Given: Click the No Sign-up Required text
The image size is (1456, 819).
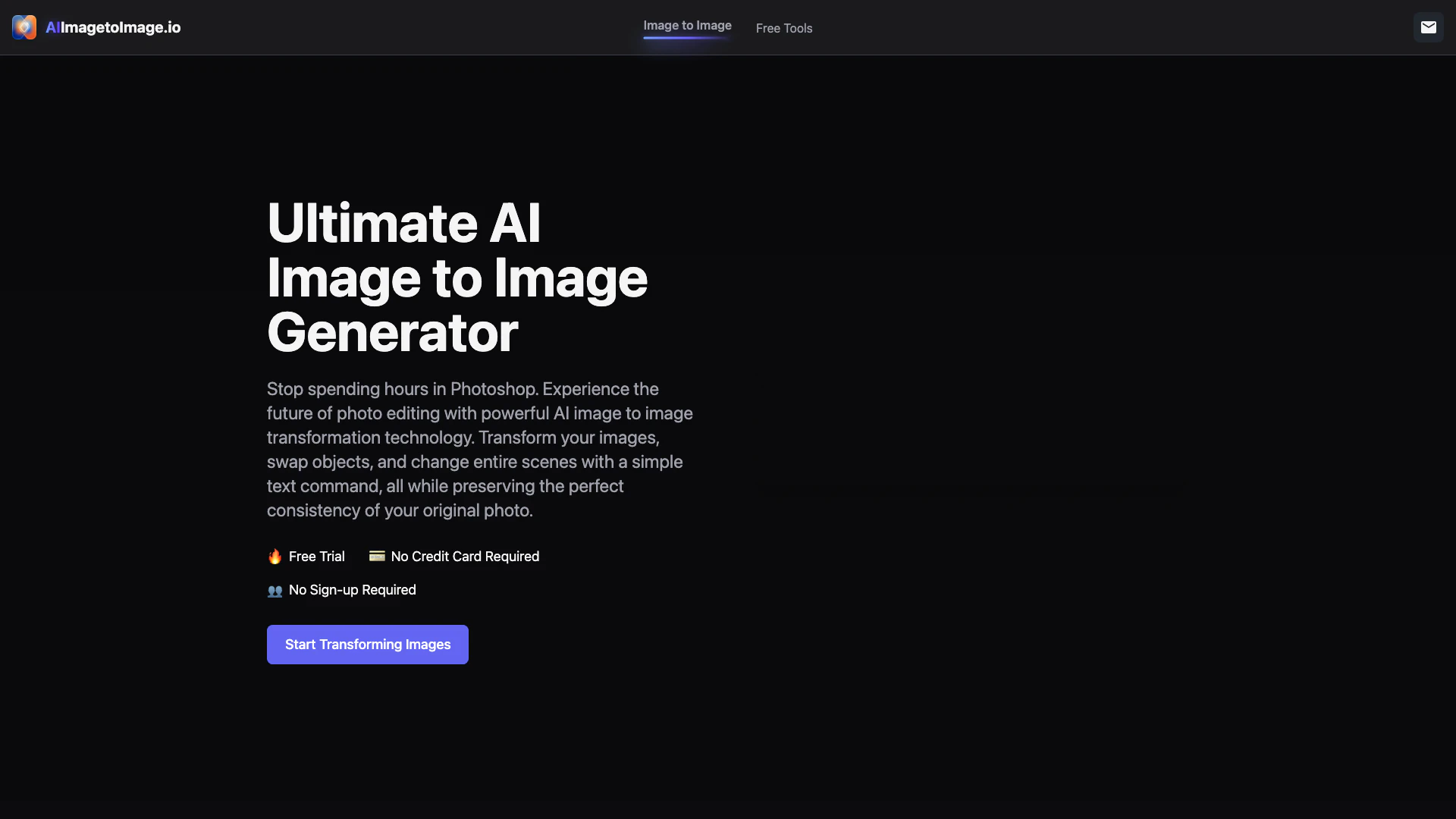Looking at the screenshot, I should pyautogui.click(x=352, y=590).
